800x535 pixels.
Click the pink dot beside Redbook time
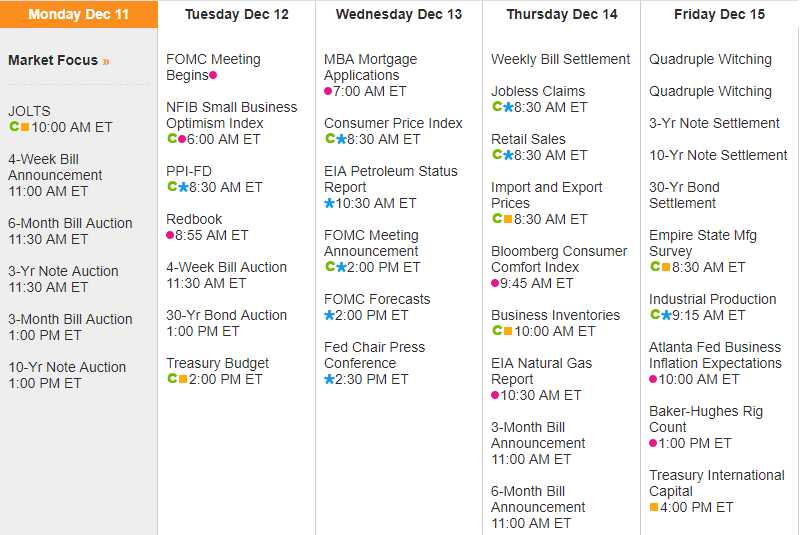tap(170, 235)
